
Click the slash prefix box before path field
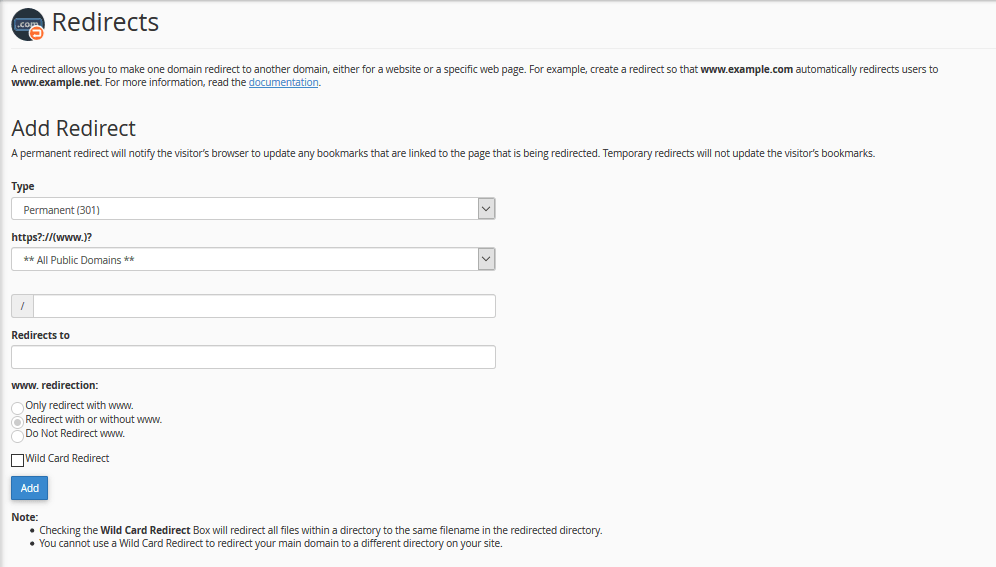click(22, 306)
